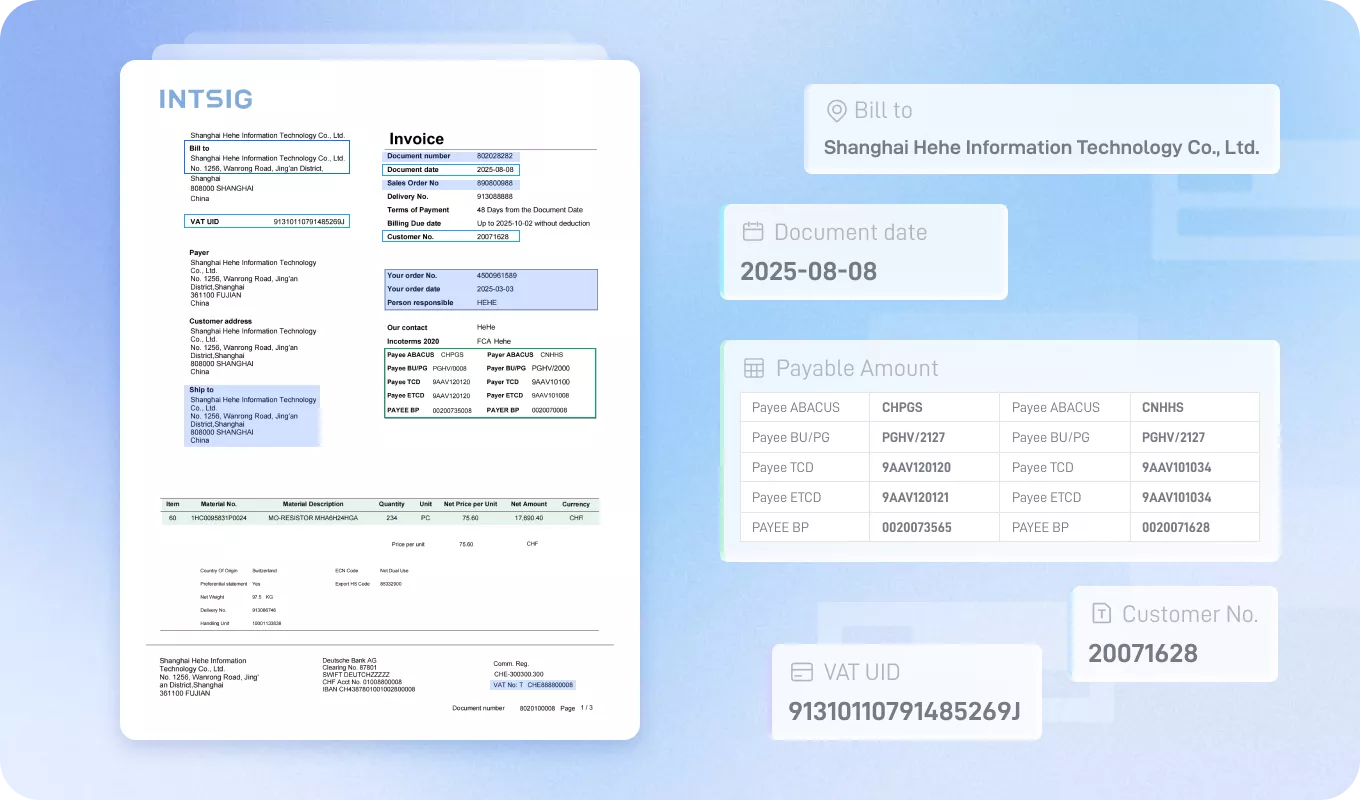Click the large 91310110791485269J value in VAT card
The height and width of the screenshot is (800, 1360).
(x=904, y=711)
